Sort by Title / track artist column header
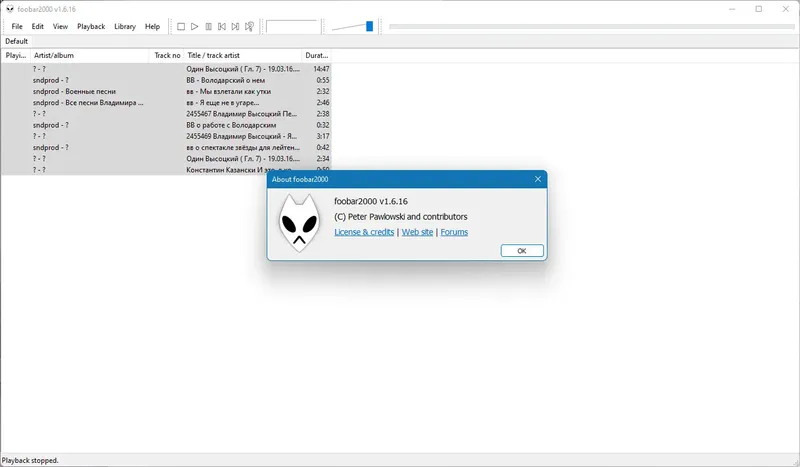Image resolution: width=800 pixels, height=467 pixels. [x=243, y=55]
